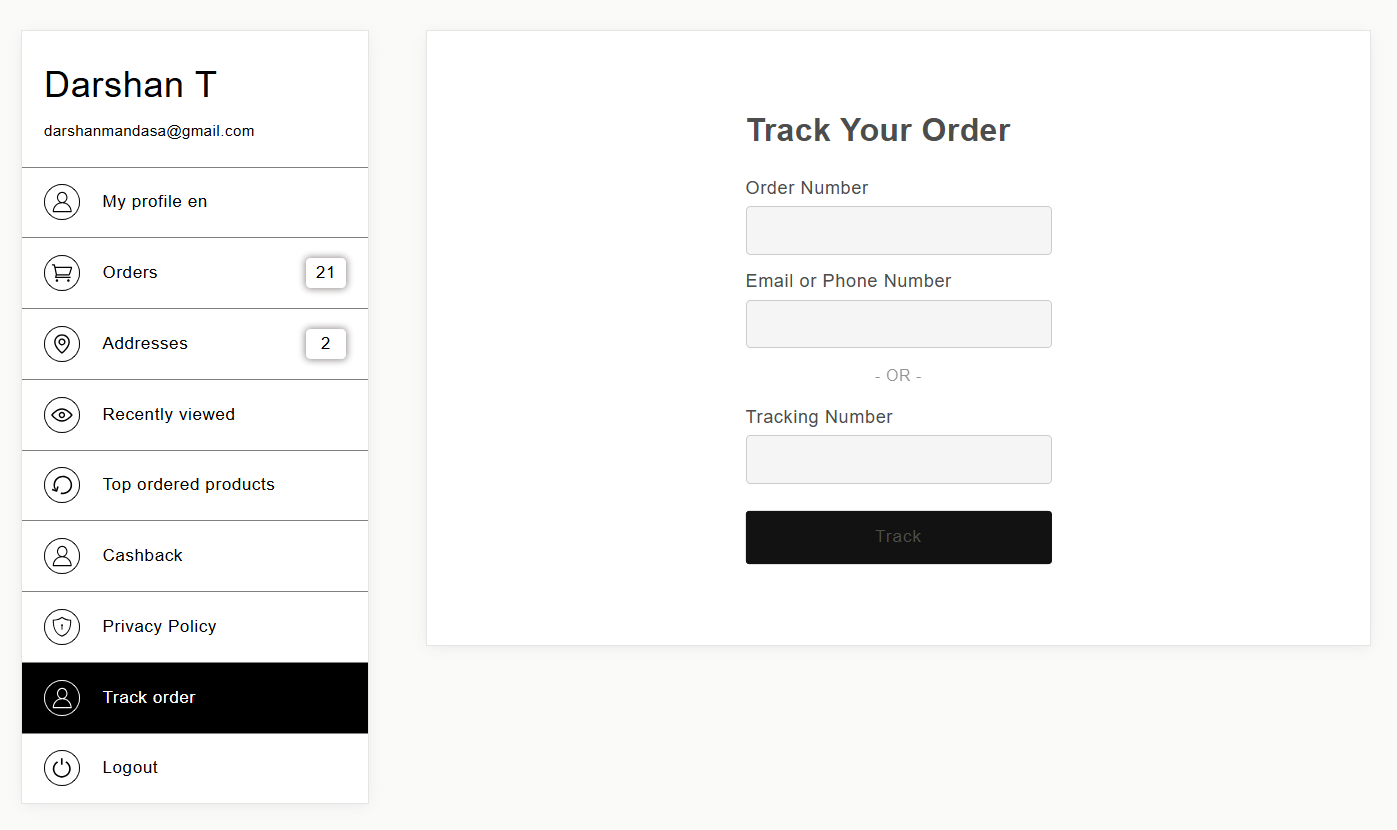Click the Top ordered products refresh icon
This screenshot has width=1397, height=830.
coord(62,485)
